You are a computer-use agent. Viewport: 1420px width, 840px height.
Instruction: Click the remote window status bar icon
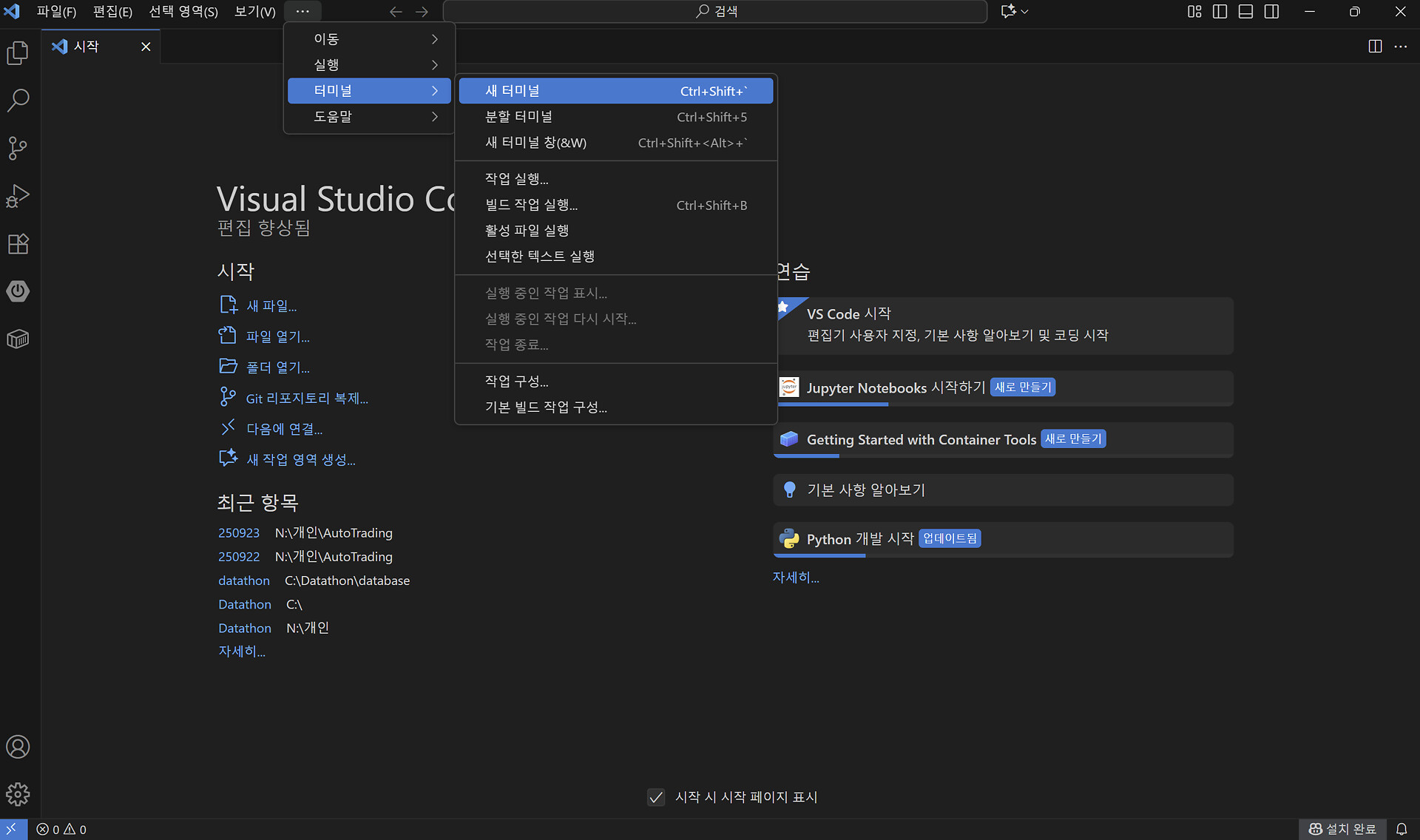coord(13,829)
